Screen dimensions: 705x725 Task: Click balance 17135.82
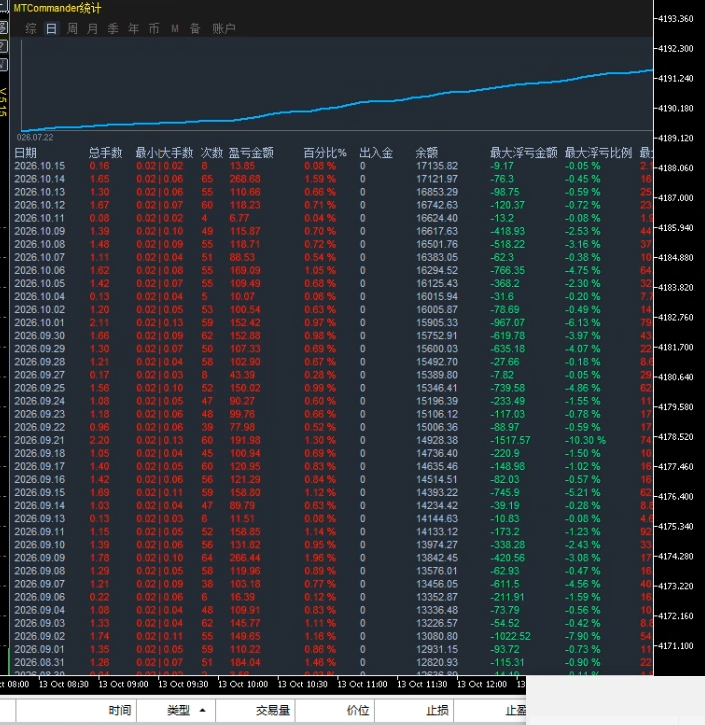coord(437,166)
